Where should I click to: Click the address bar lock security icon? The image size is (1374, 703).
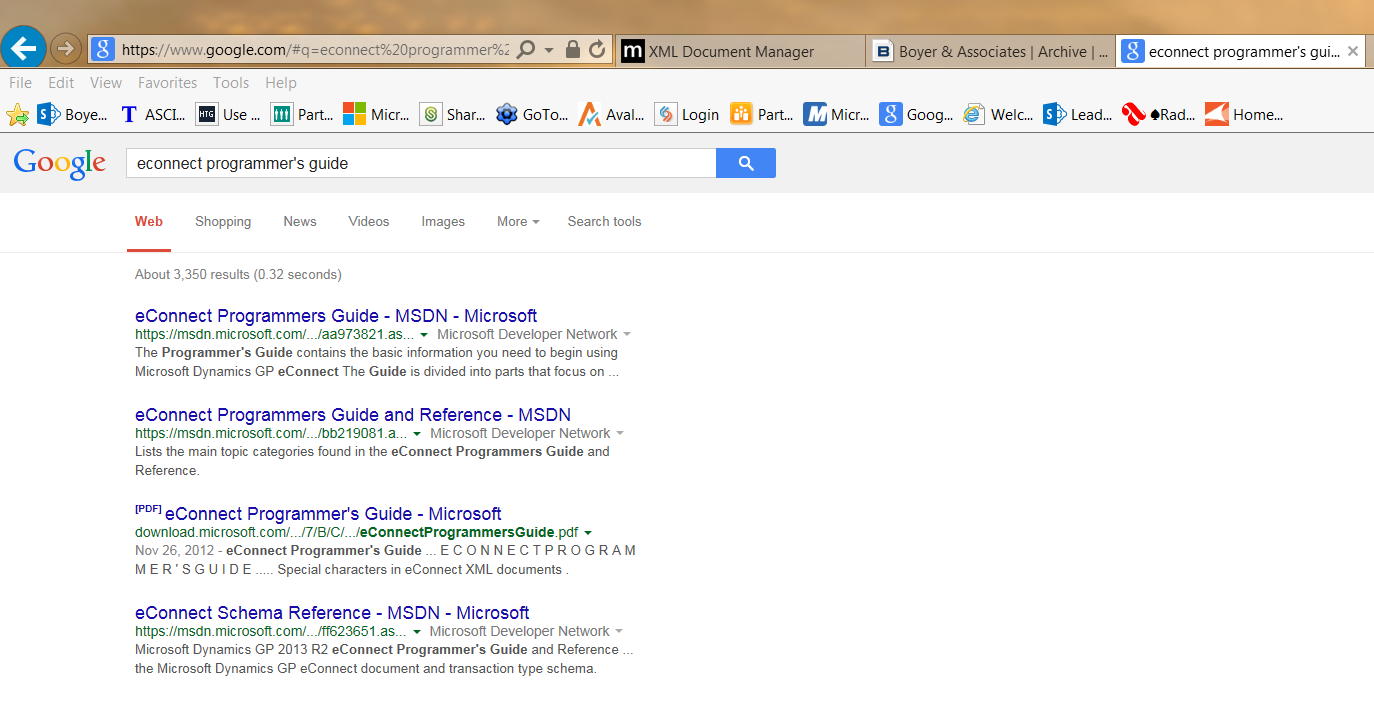point(573,49)
